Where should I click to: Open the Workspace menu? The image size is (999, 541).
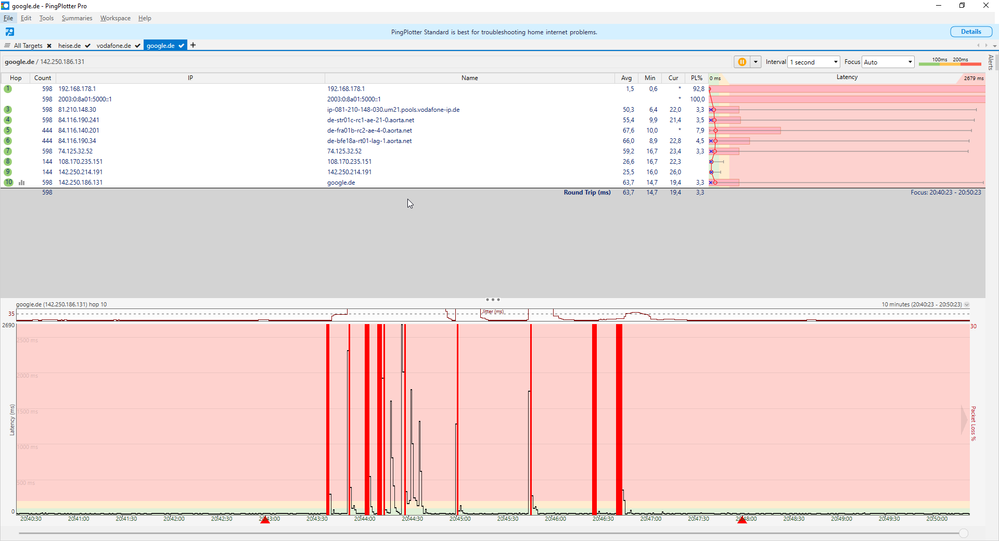(115, 18)
